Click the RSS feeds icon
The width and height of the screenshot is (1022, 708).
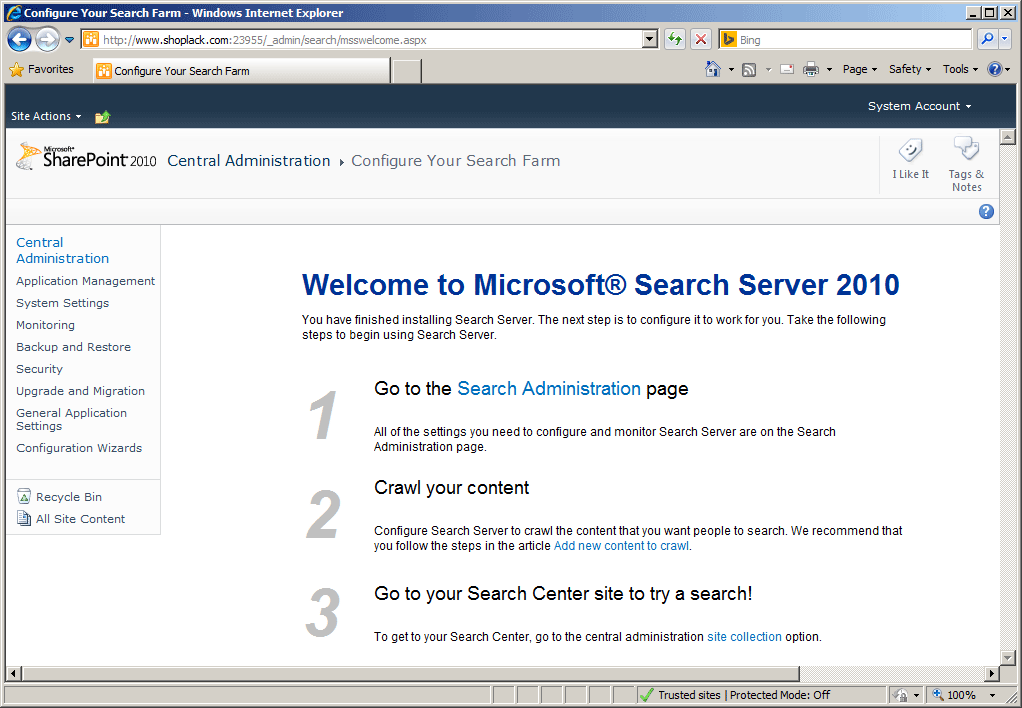coord(750,69)
